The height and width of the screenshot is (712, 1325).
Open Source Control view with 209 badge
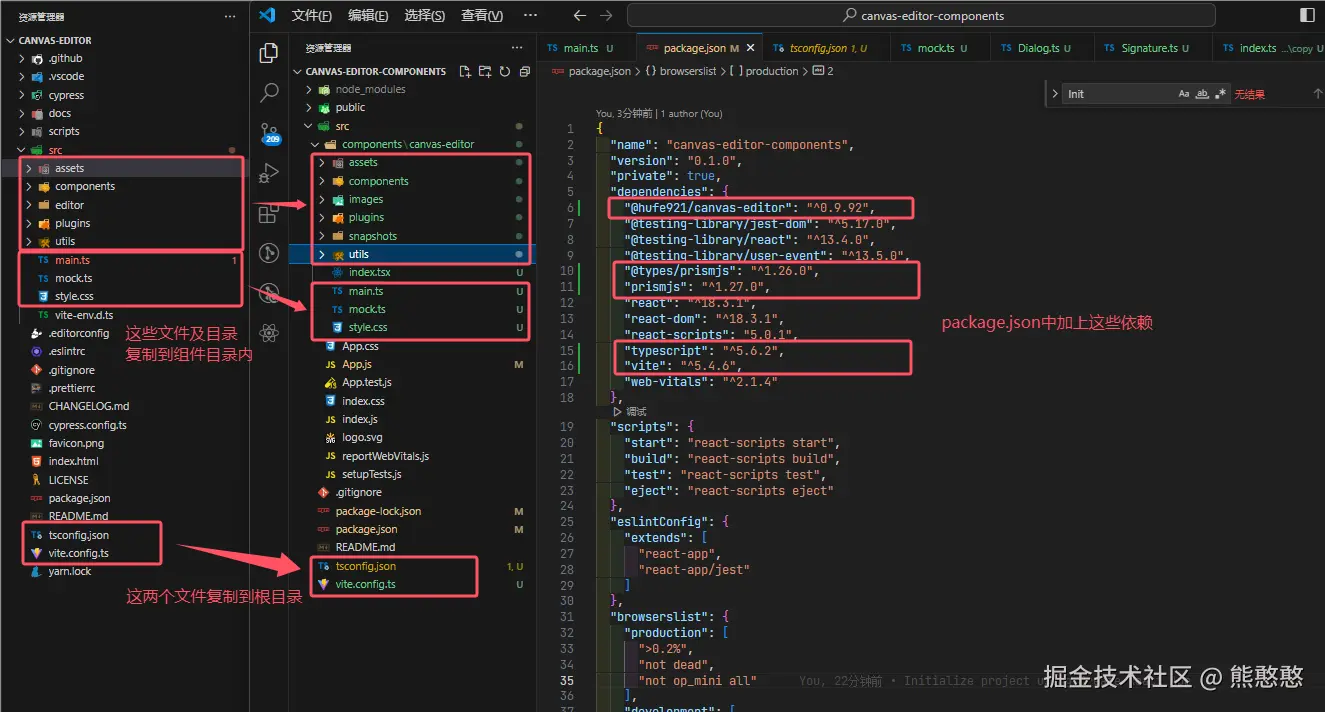pyautogui.click(x=268, y=133)
